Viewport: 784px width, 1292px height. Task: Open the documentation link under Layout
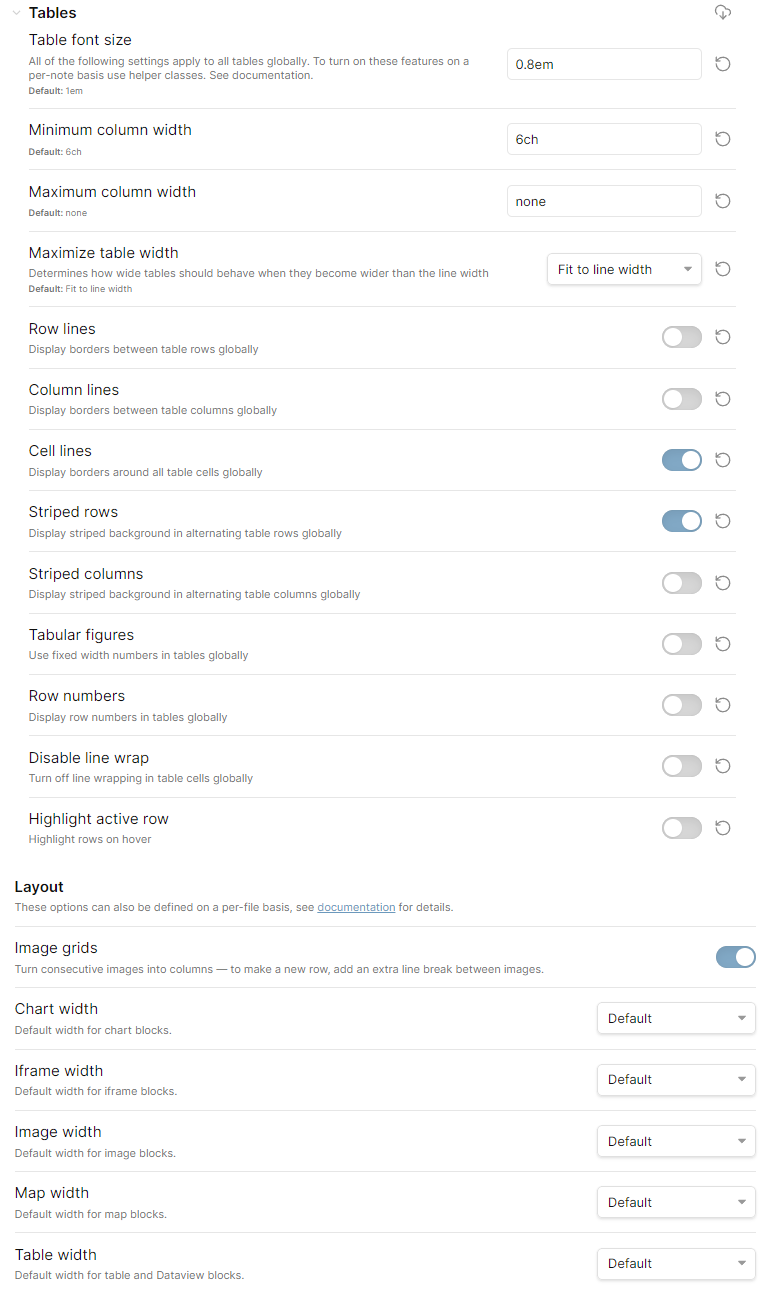356,907
